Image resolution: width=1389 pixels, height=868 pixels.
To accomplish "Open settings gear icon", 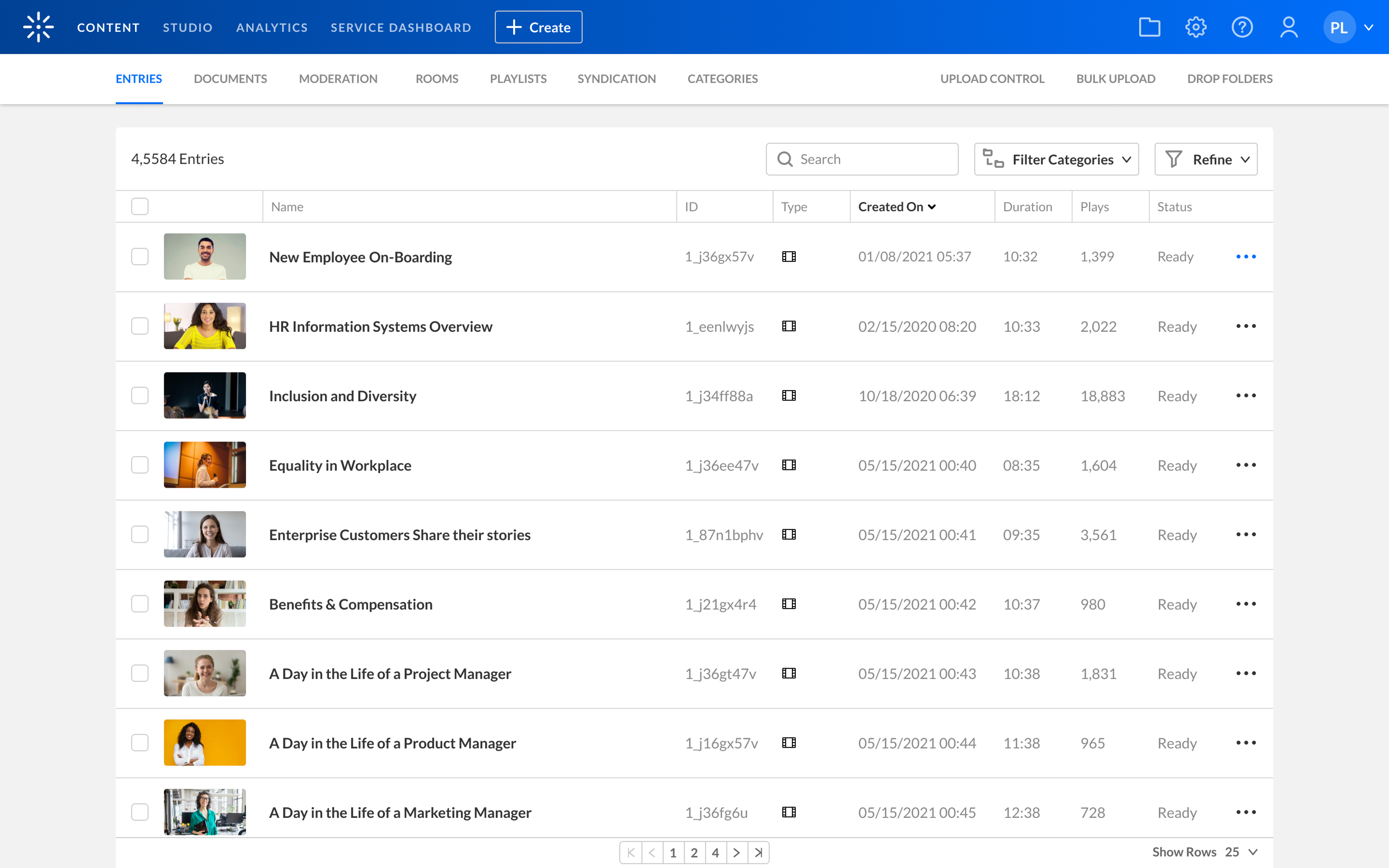I will (x=1196, y=27).
